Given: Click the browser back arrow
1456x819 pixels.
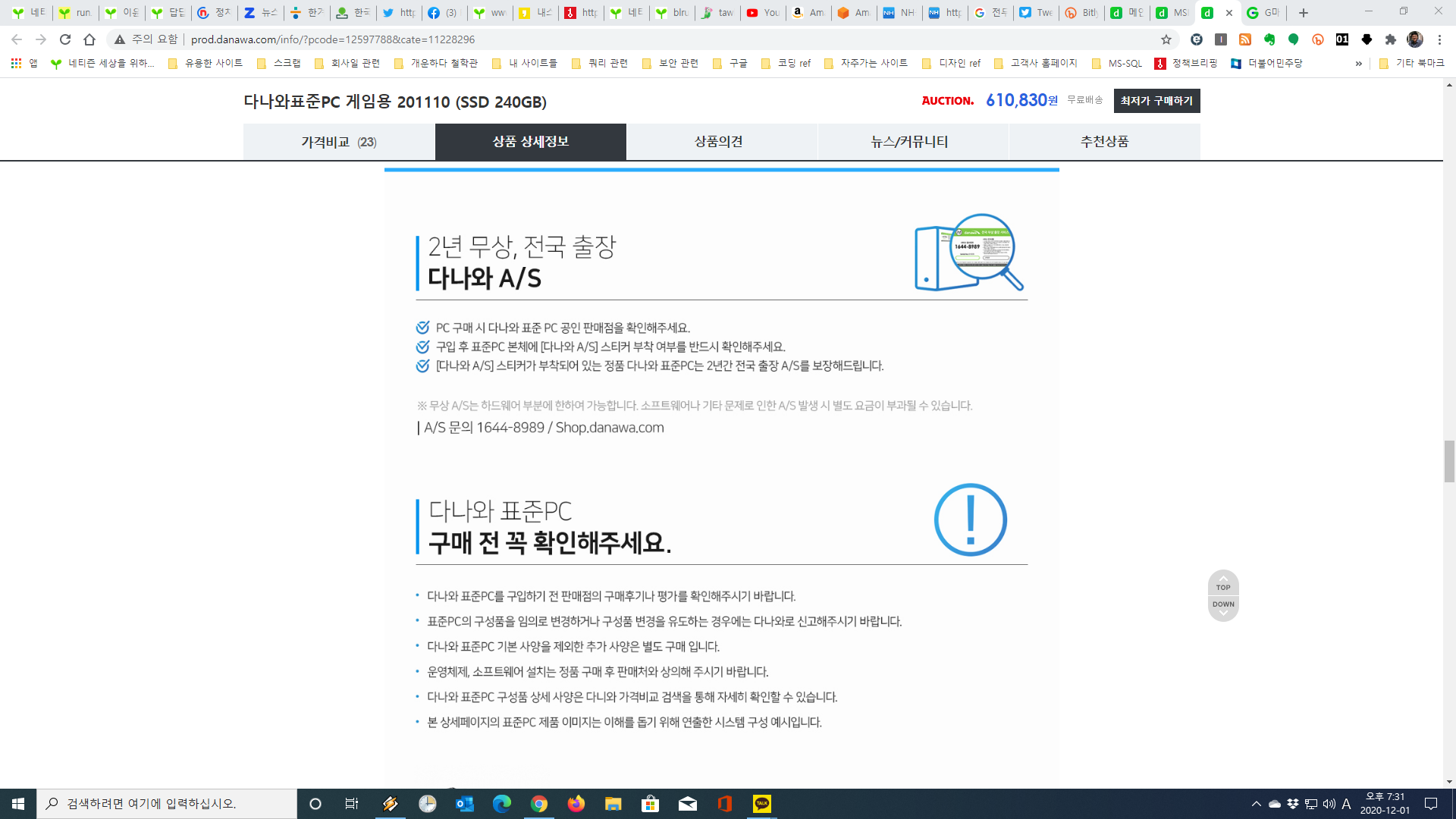Looking at the screenshot, I should pyautogui.click(x=17, y=39).
